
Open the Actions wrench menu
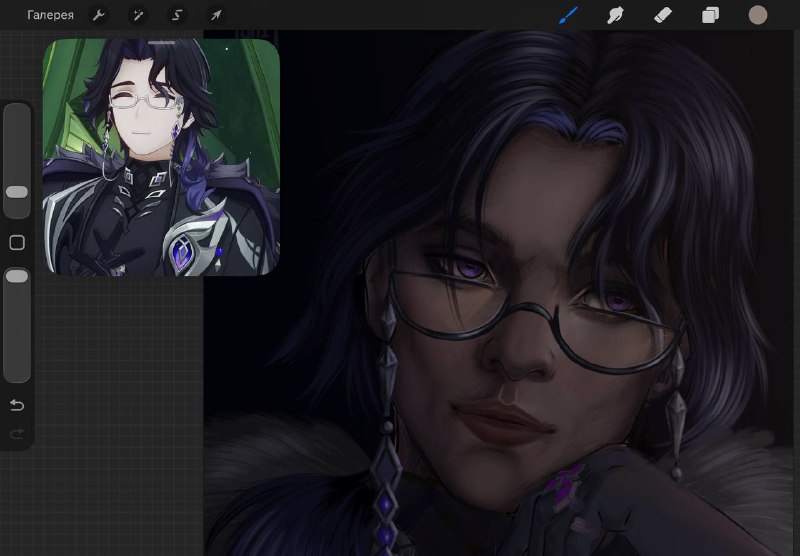tap(98, 15)
